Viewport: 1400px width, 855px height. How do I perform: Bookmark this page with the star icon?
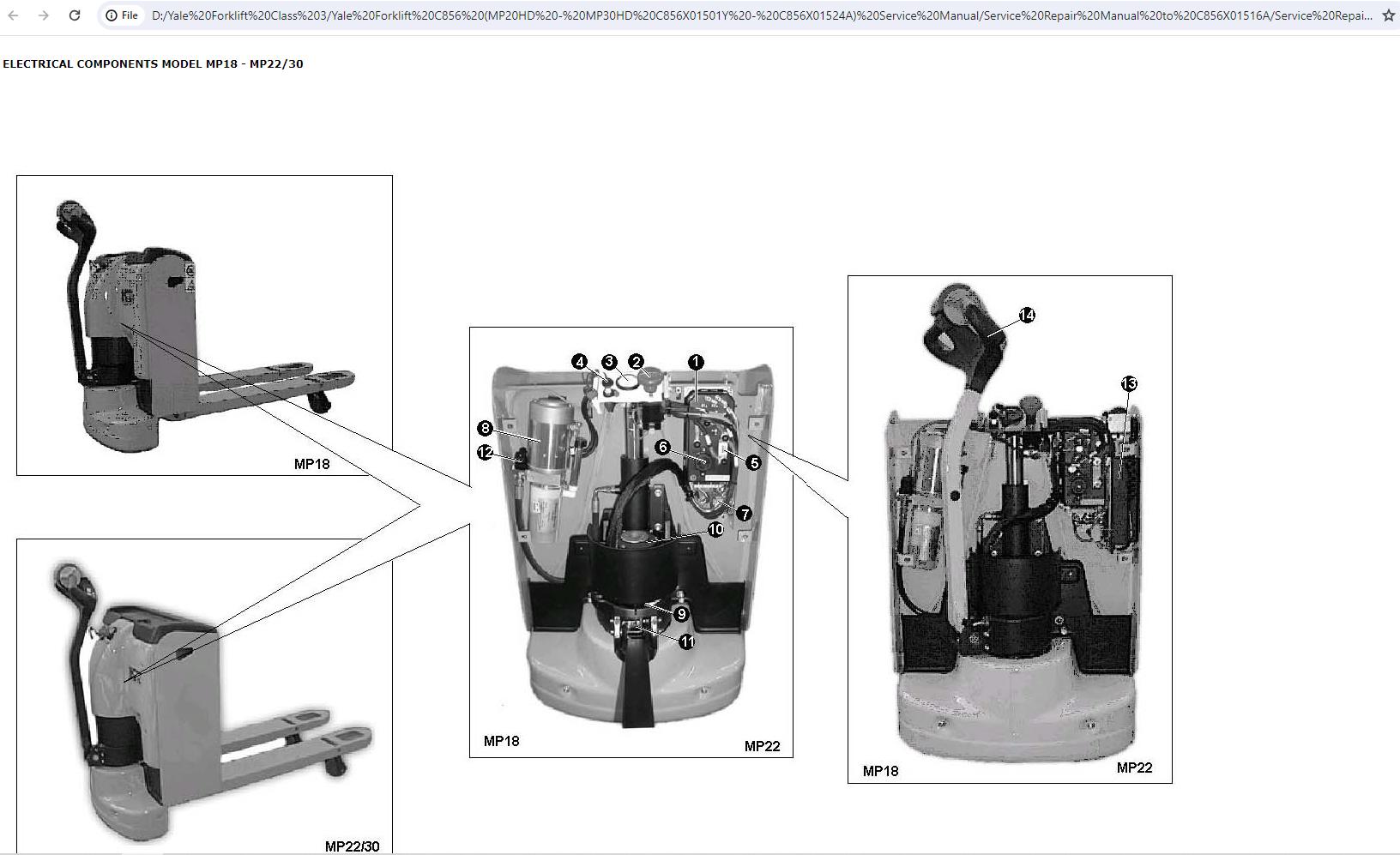pos(1389,15)
